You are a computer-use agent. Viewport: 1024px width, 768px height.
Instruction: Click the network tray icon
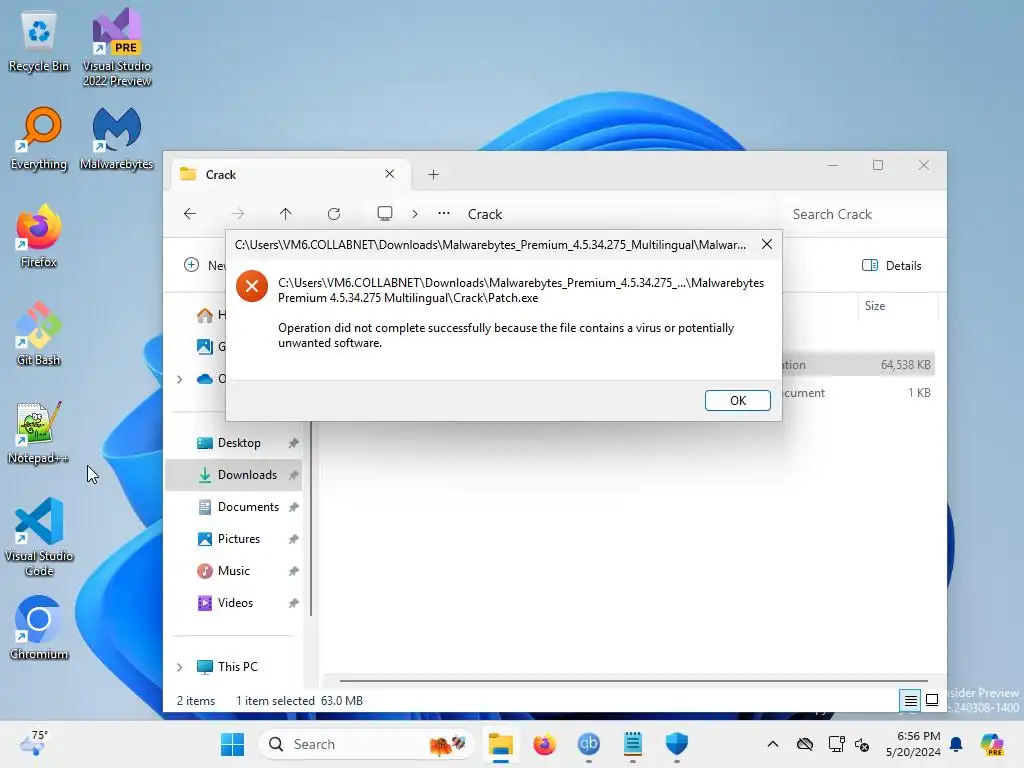836,744
